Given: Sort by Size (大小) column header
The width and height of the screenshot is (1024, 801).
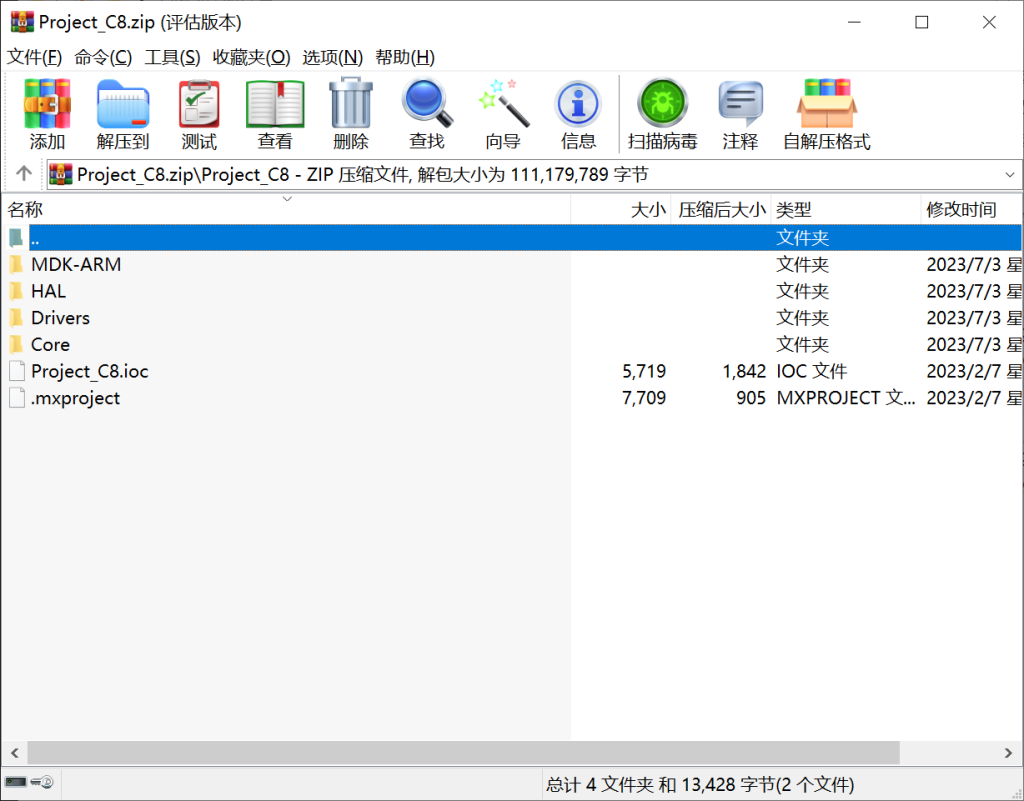Looking at the screenshot, I should (x=621, y=209).
